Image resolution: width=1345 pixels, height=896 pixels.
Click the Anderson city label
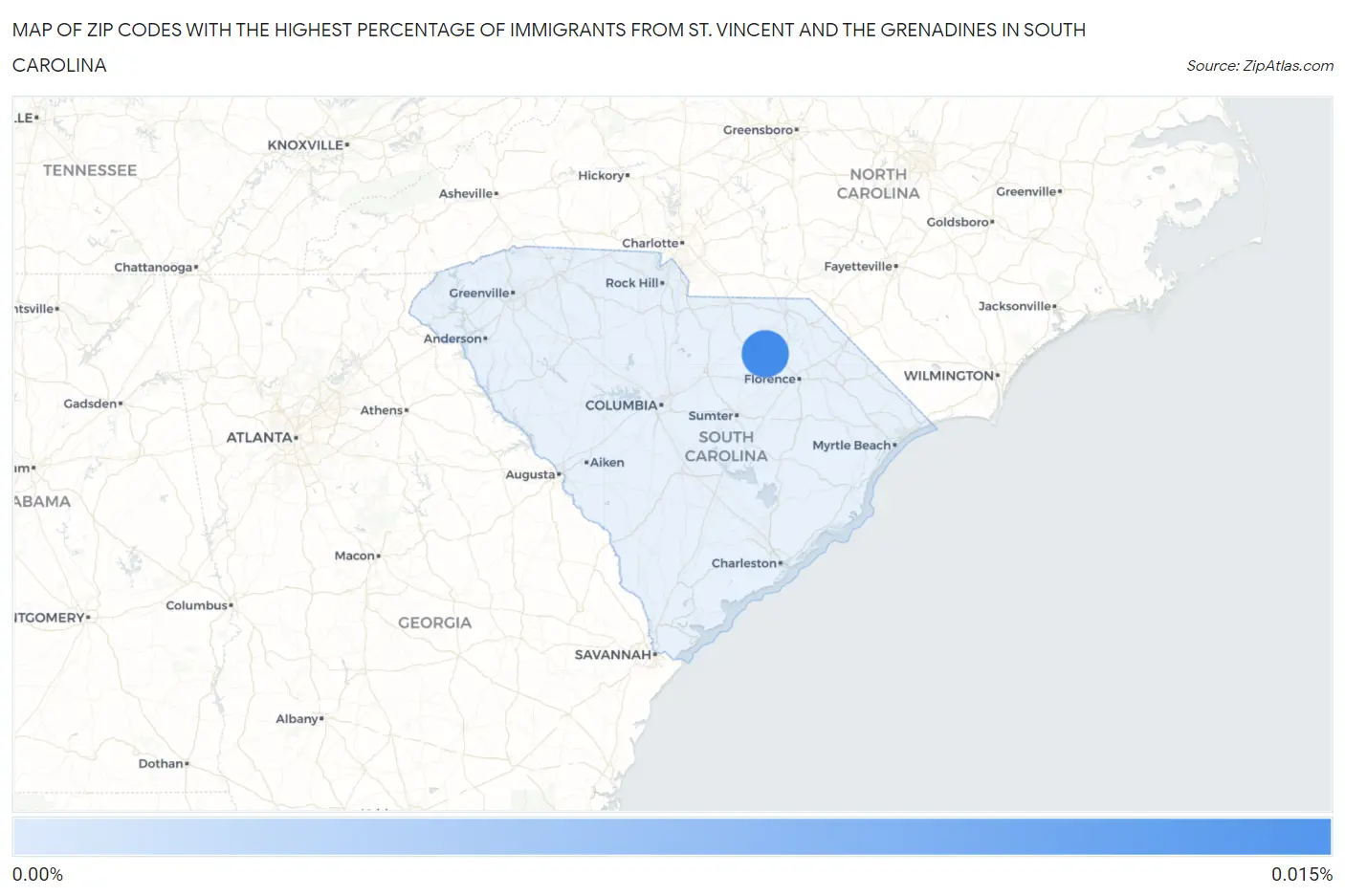click(452, 339)
